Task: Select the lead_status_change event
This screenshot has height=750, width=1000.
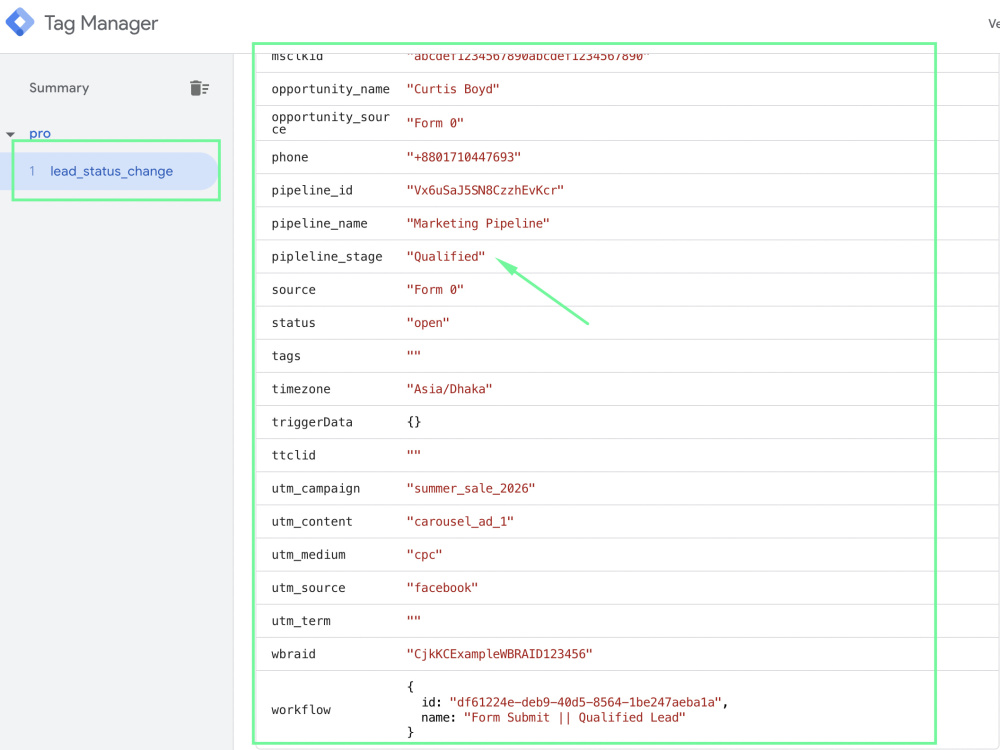Action: [111, 171]
